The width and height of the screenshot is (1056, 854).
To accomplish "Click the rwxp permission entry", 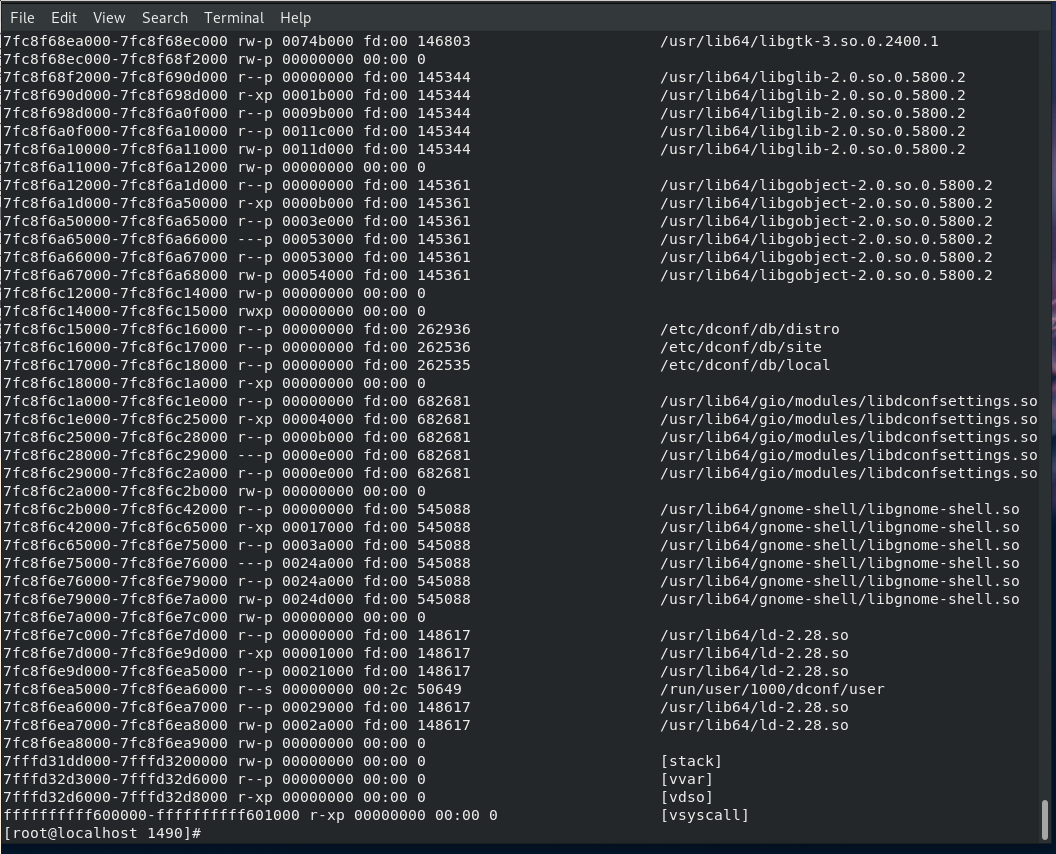I will pos(255,311).
